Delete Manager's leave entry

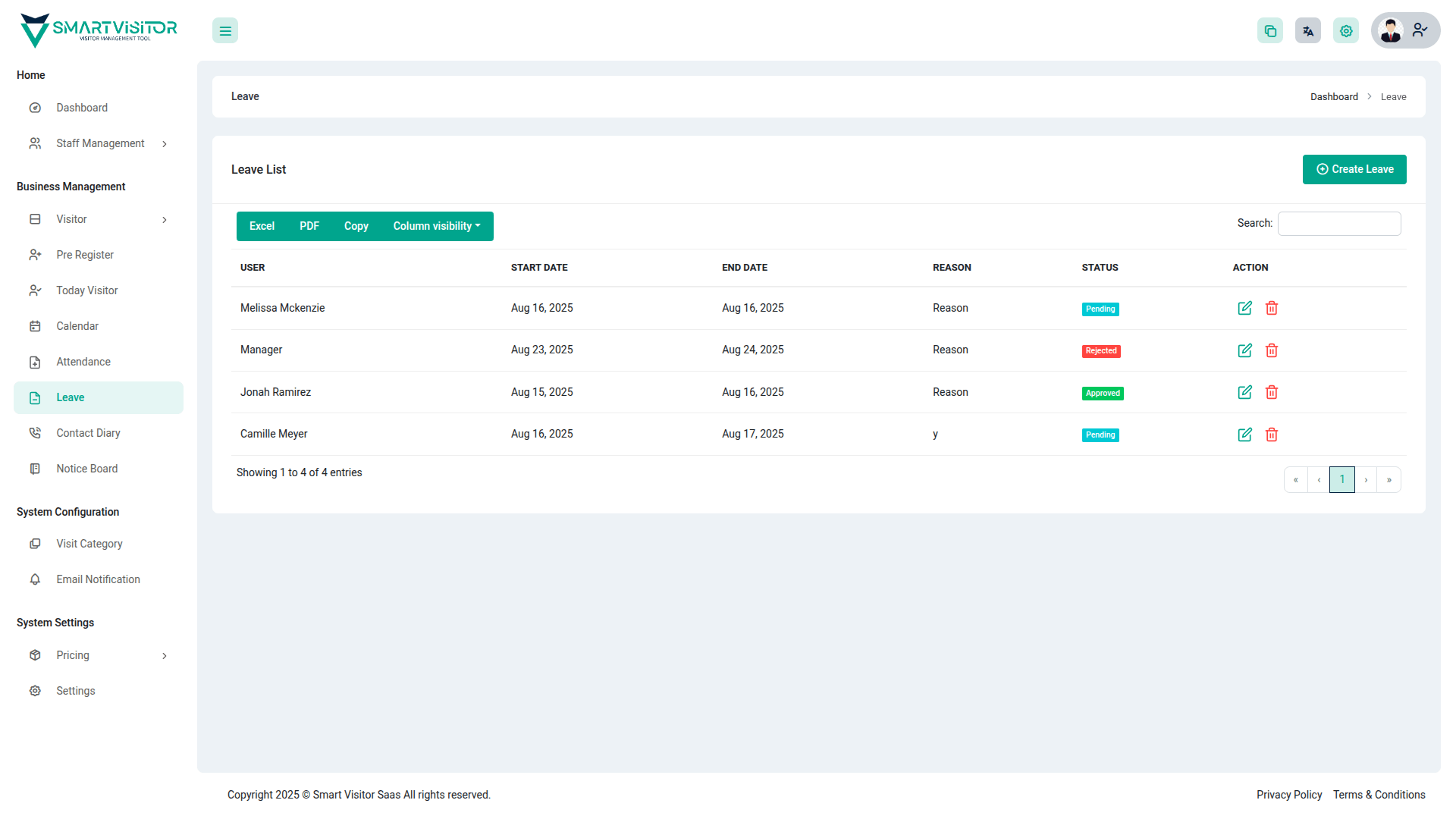pyautogui.click(x=1272, y=350)
